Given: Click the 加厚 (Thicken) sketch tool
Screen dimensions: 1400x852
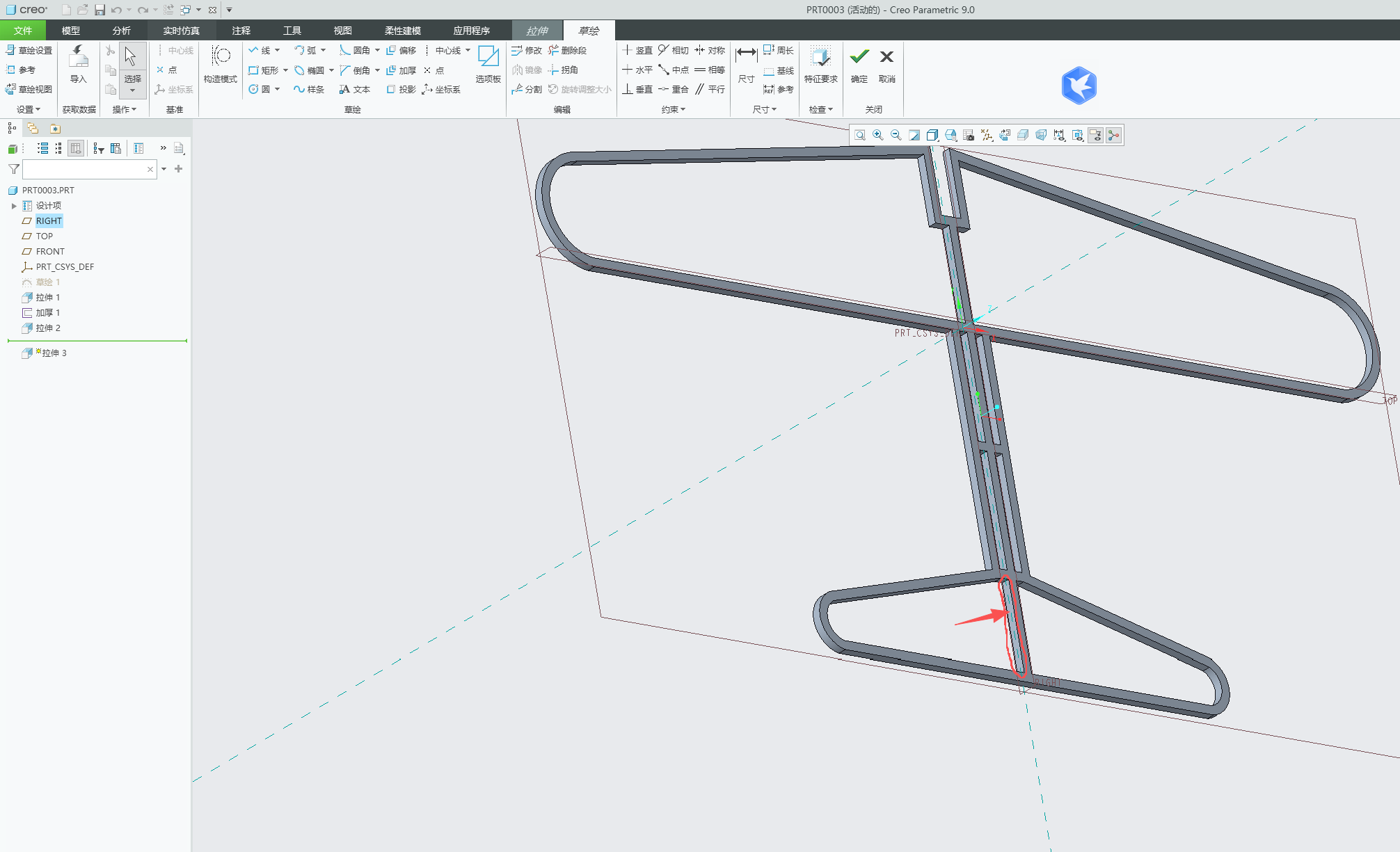Looking at the screenshot, I should [401, 70].
